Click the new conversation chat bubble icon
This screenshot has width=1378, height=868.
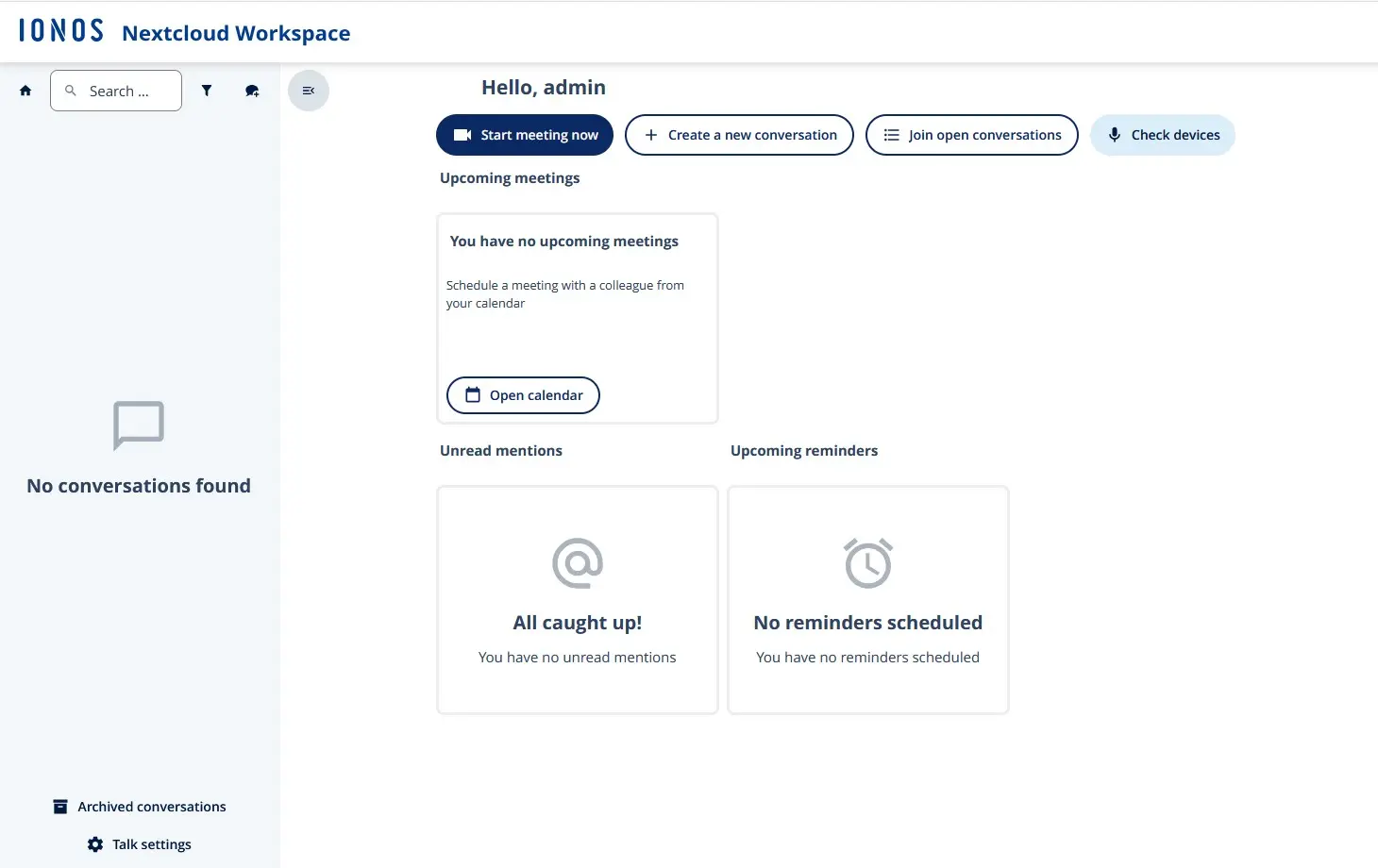pyautogui.click(x=252, y=90)
